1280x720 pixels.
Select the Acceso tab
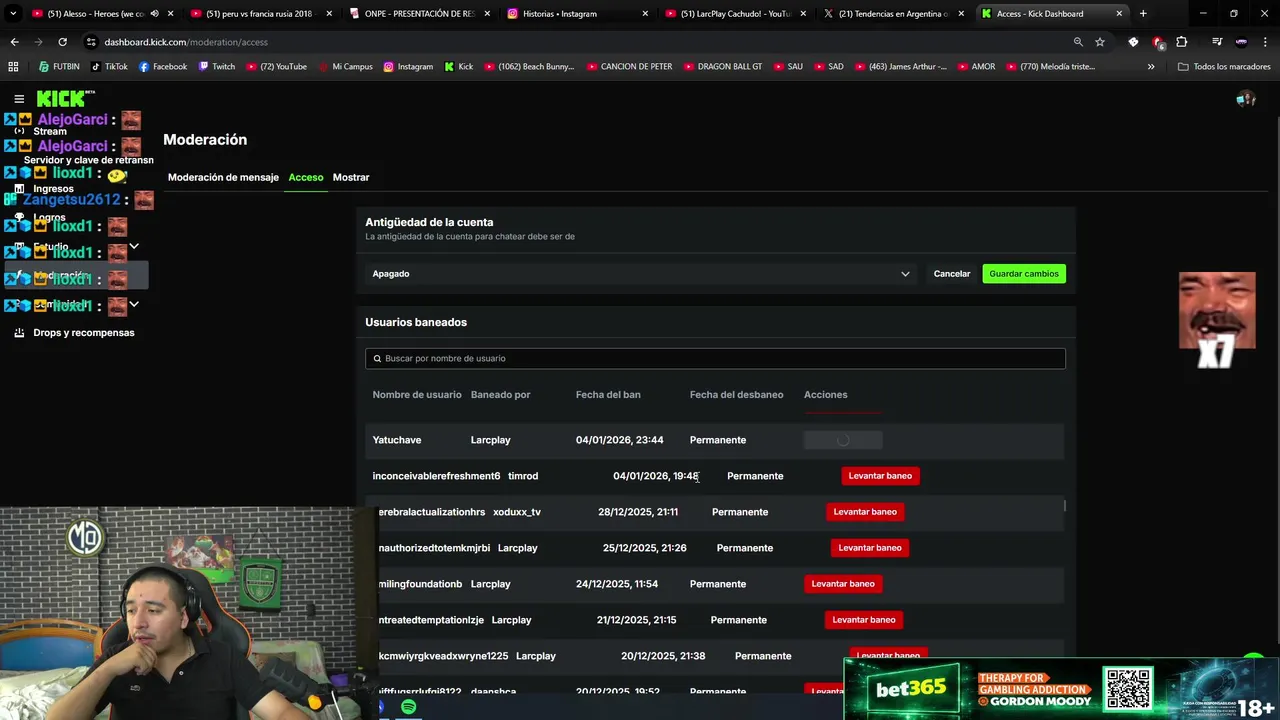pos(306,177)
